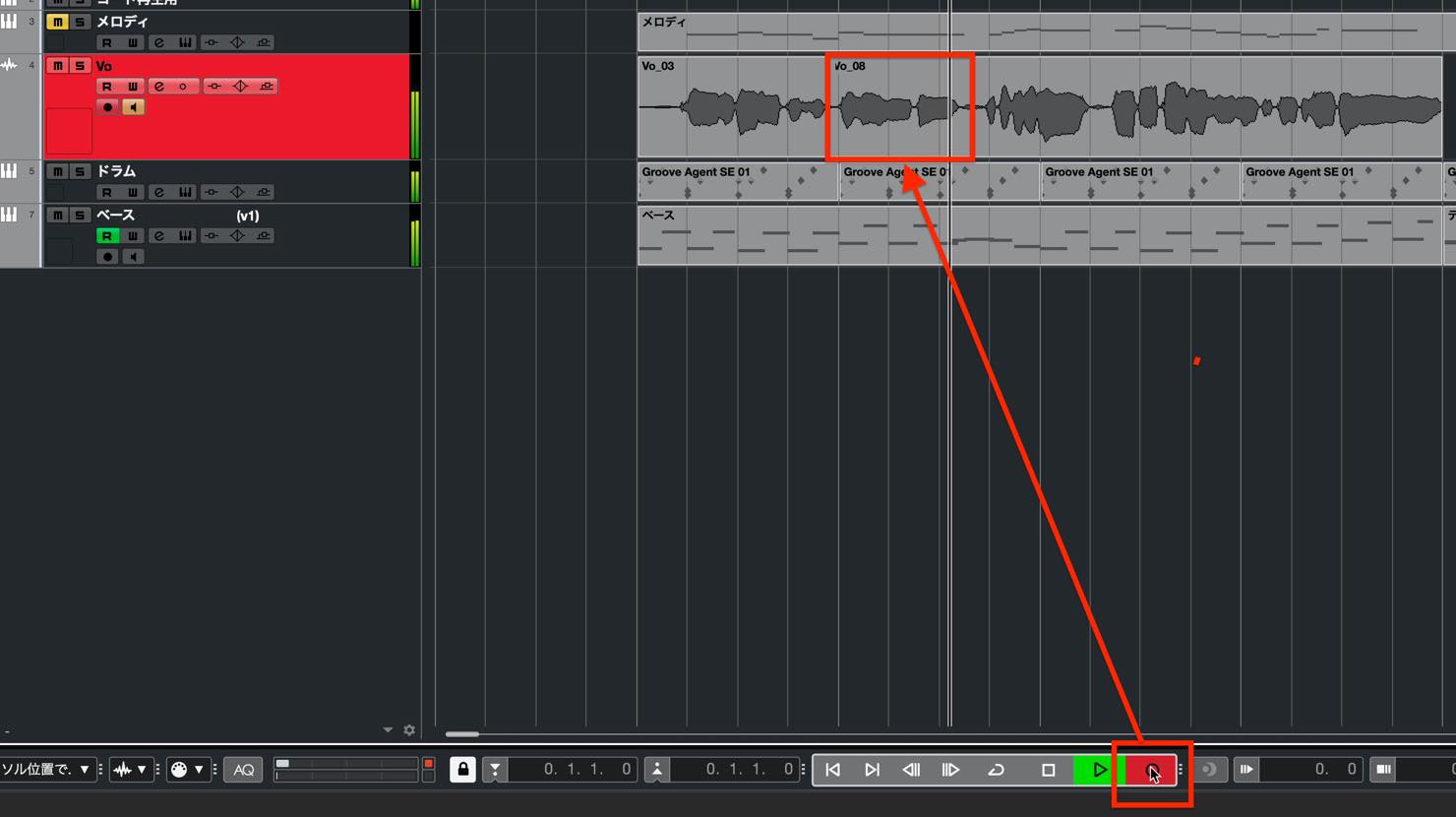1456x817 pixels.
Task: Expand track list options arrow
Action: coord(388,729)
